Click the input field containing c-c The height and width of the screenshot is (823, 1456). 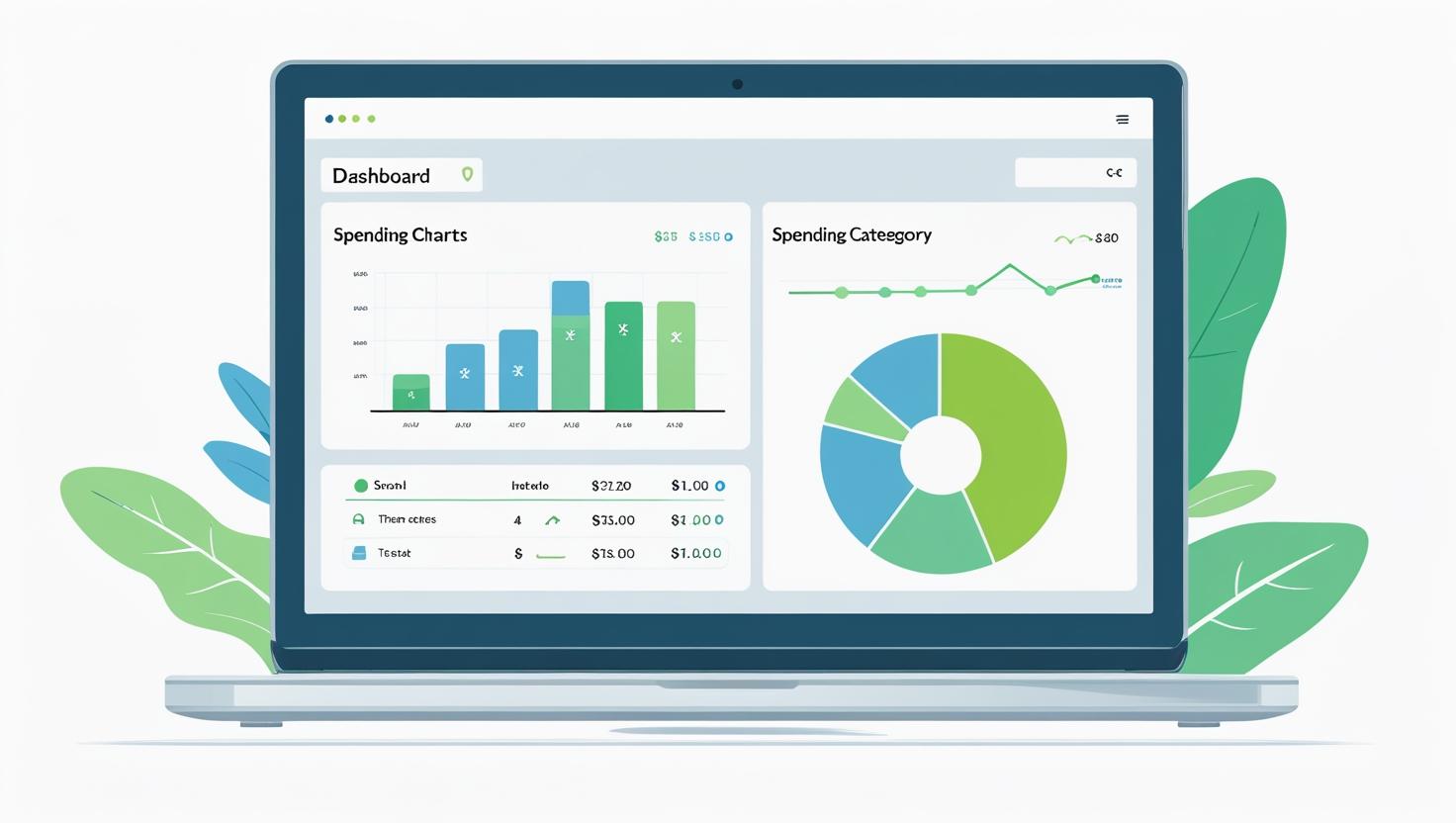click(1075, 173)
